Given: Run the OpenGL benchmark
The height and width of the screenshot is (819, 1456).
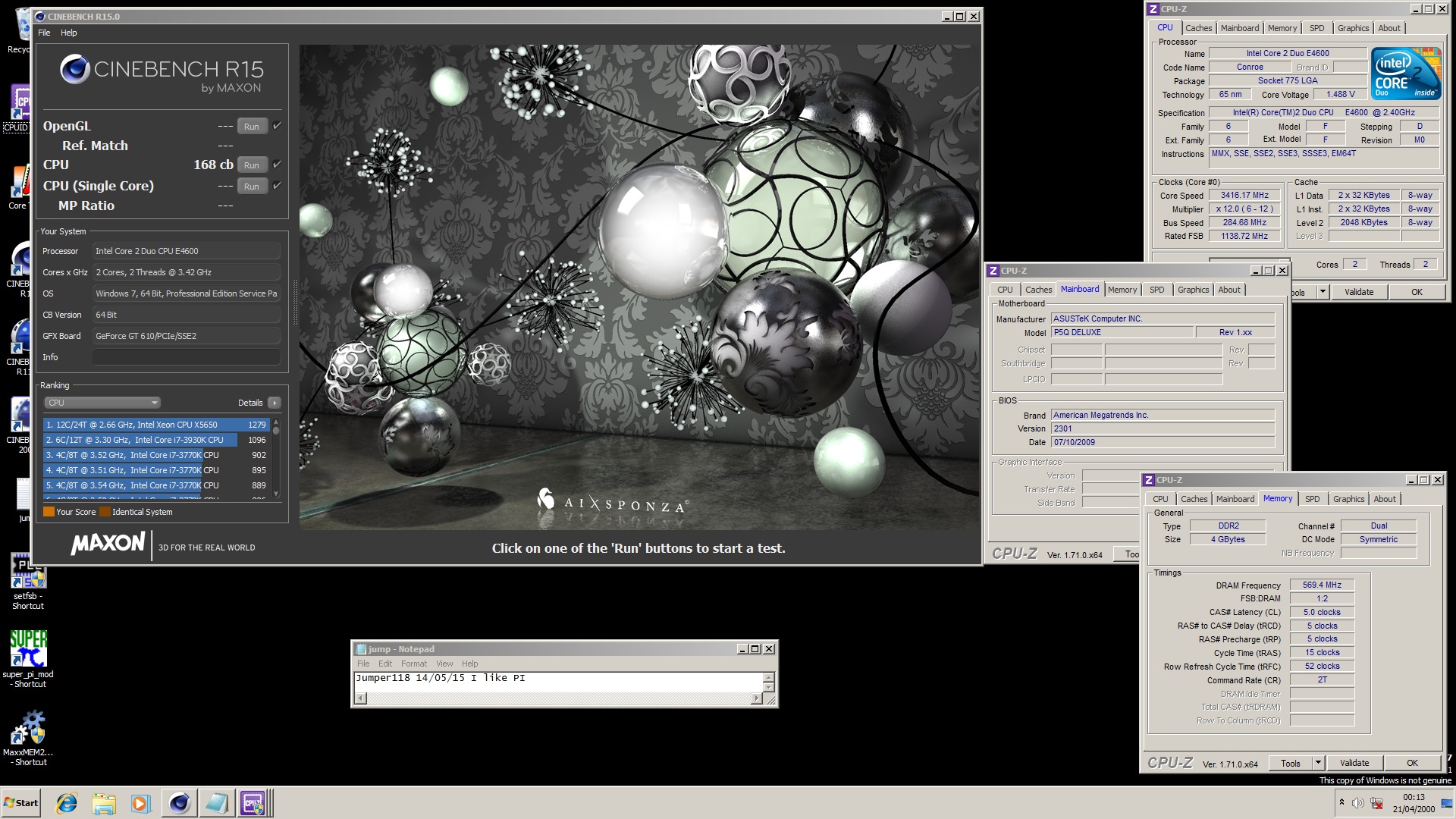Looking at the screenshot, I should point(252,127).
